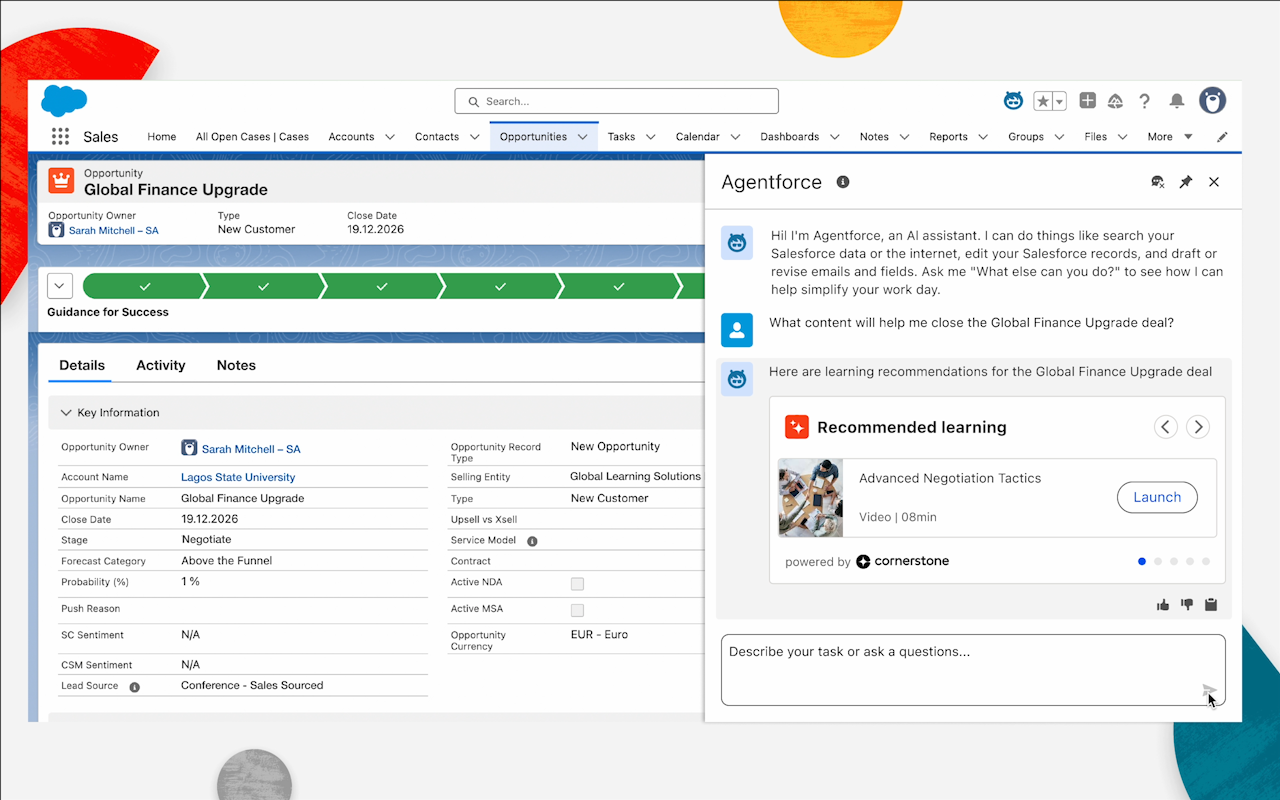This screenshot has width=1280, height=800.
Task: Edit navigation bar with pencil icon
Action: pos(1222,137)
